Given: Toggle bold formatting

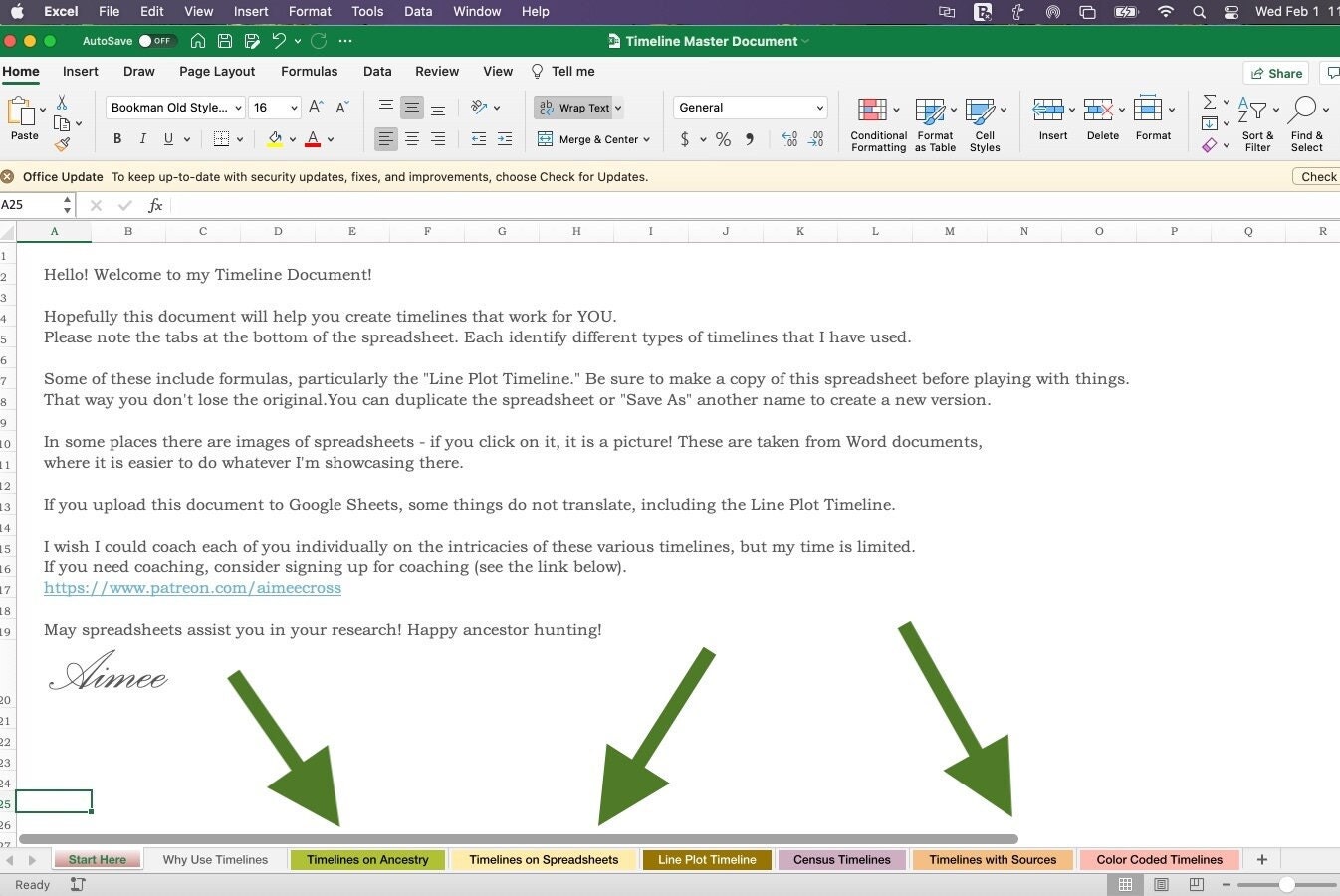Looking at the screenshot, I should coord(116,138).
